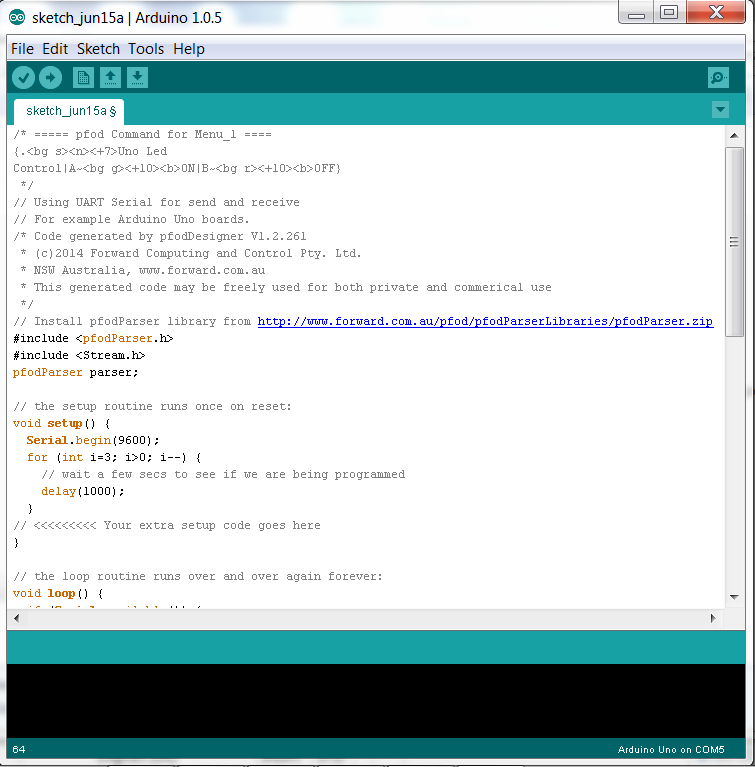Click the vertical scrollbar thumb

click(734, 242)
